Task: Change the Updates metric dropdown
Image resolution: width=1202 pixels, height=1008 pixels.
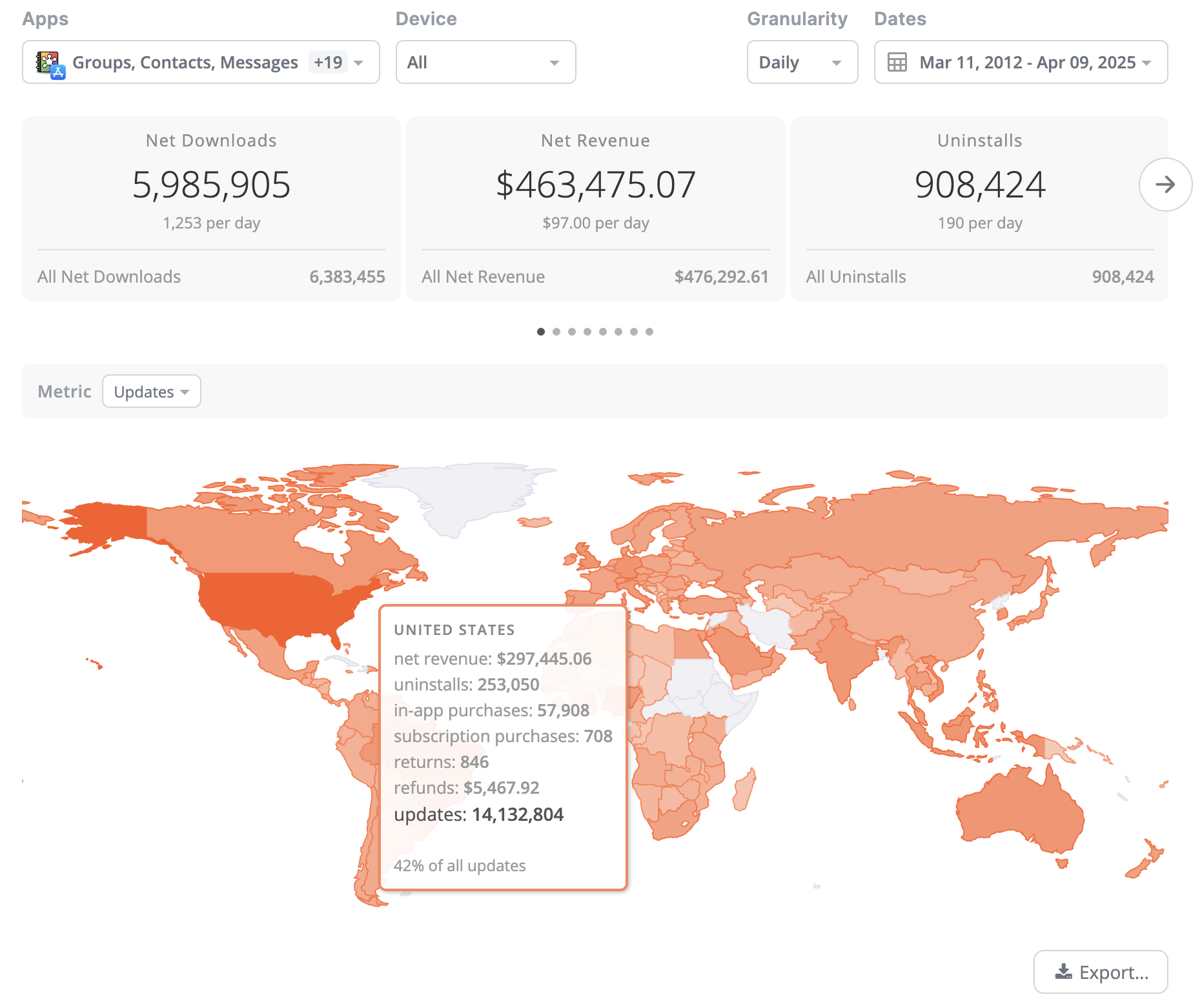Action: pos(152,392)
